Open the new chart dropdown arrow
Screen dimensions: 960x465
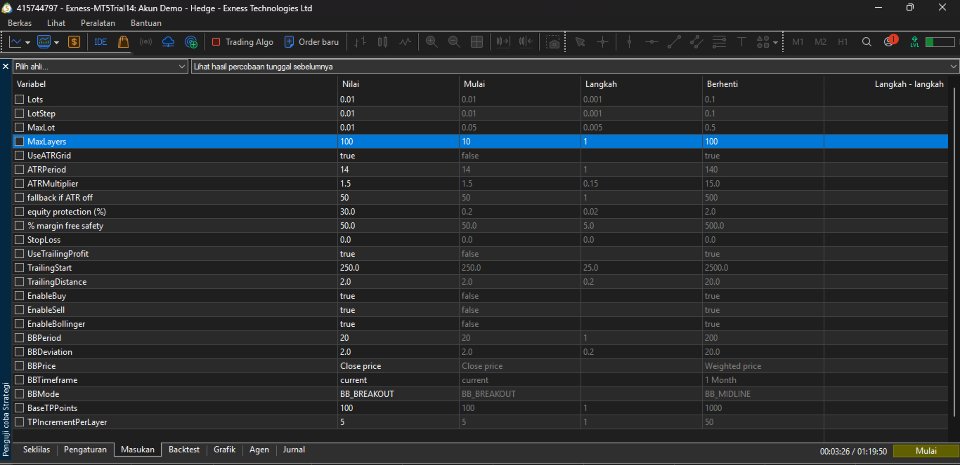(x=28, y=43)
